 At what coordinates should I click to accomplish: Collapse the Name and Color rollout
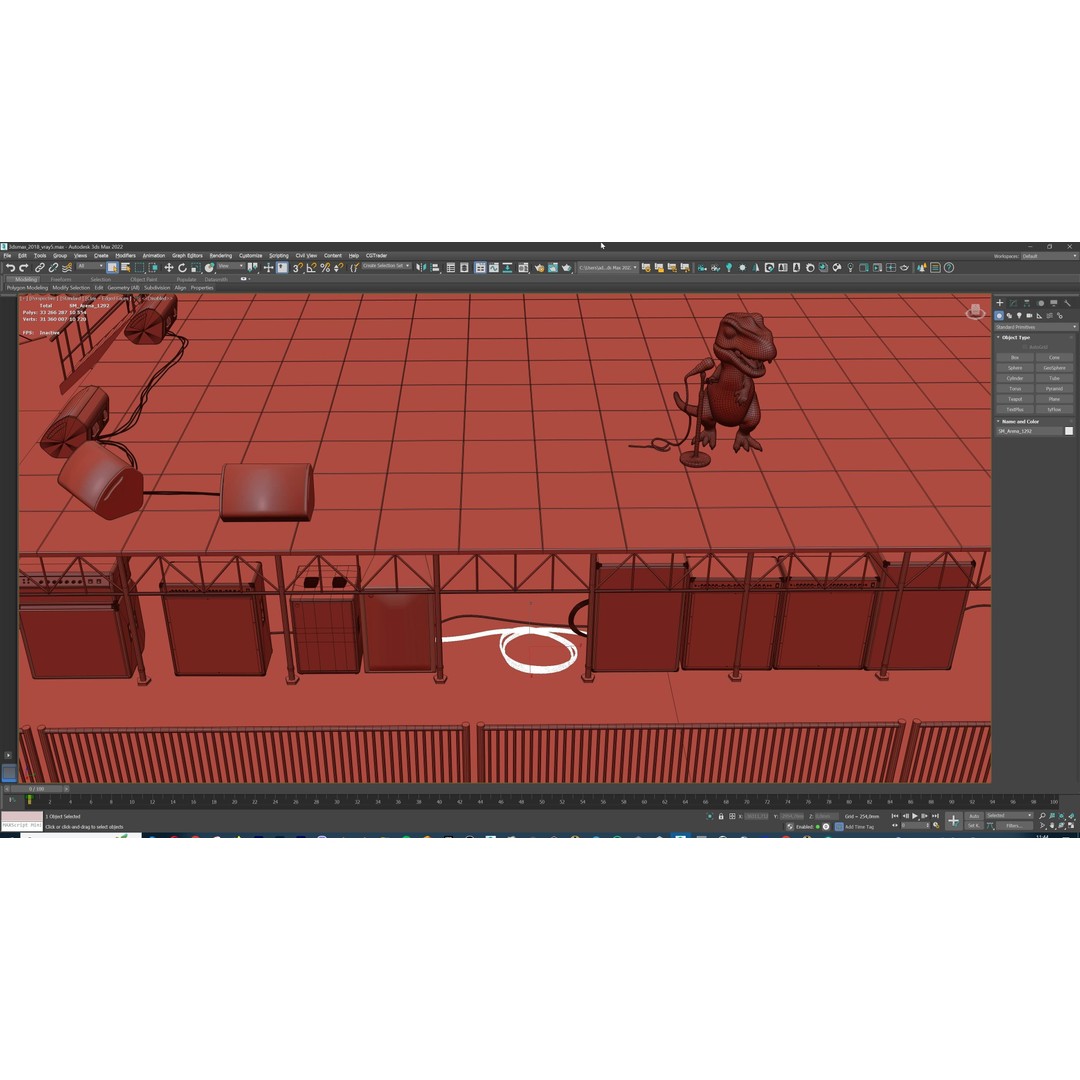coord(1019,422)
